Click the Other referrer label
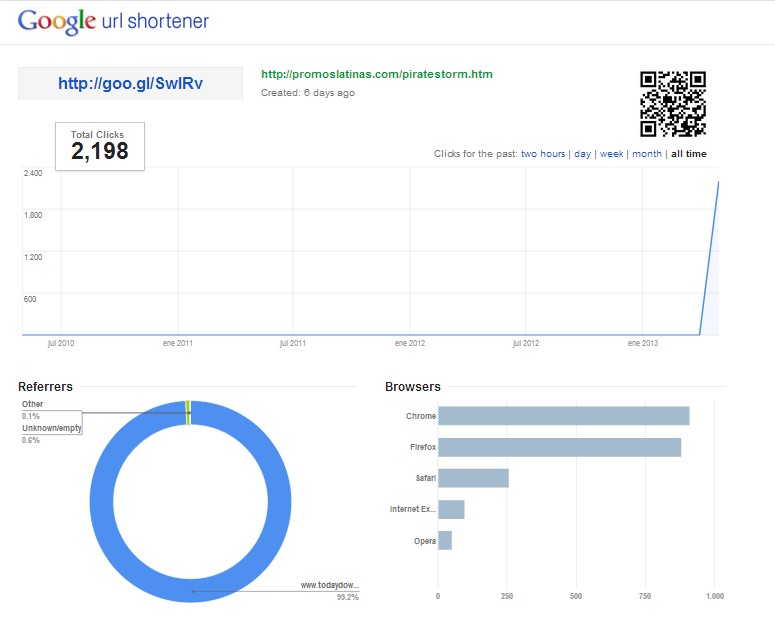 32,404
